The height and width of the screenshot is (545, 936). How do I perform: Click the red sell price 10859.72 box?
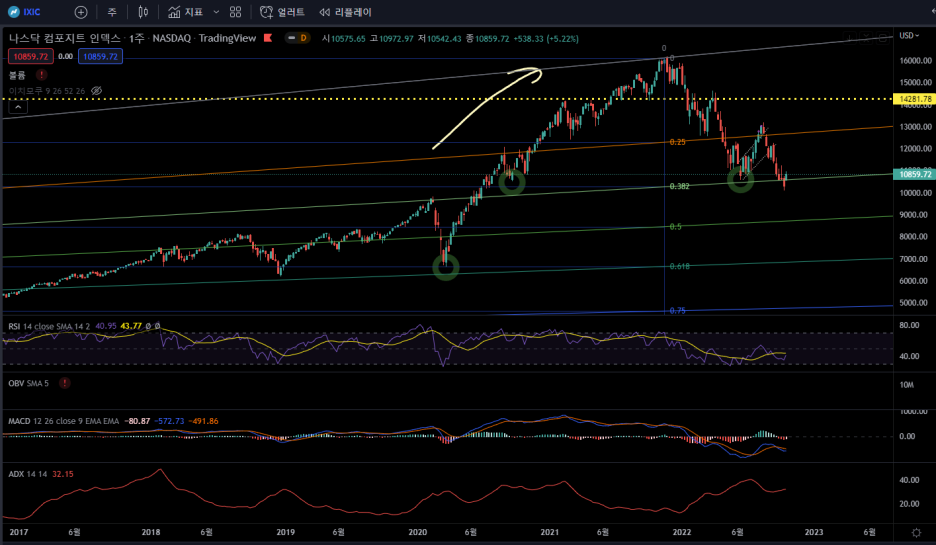point(30,57)
